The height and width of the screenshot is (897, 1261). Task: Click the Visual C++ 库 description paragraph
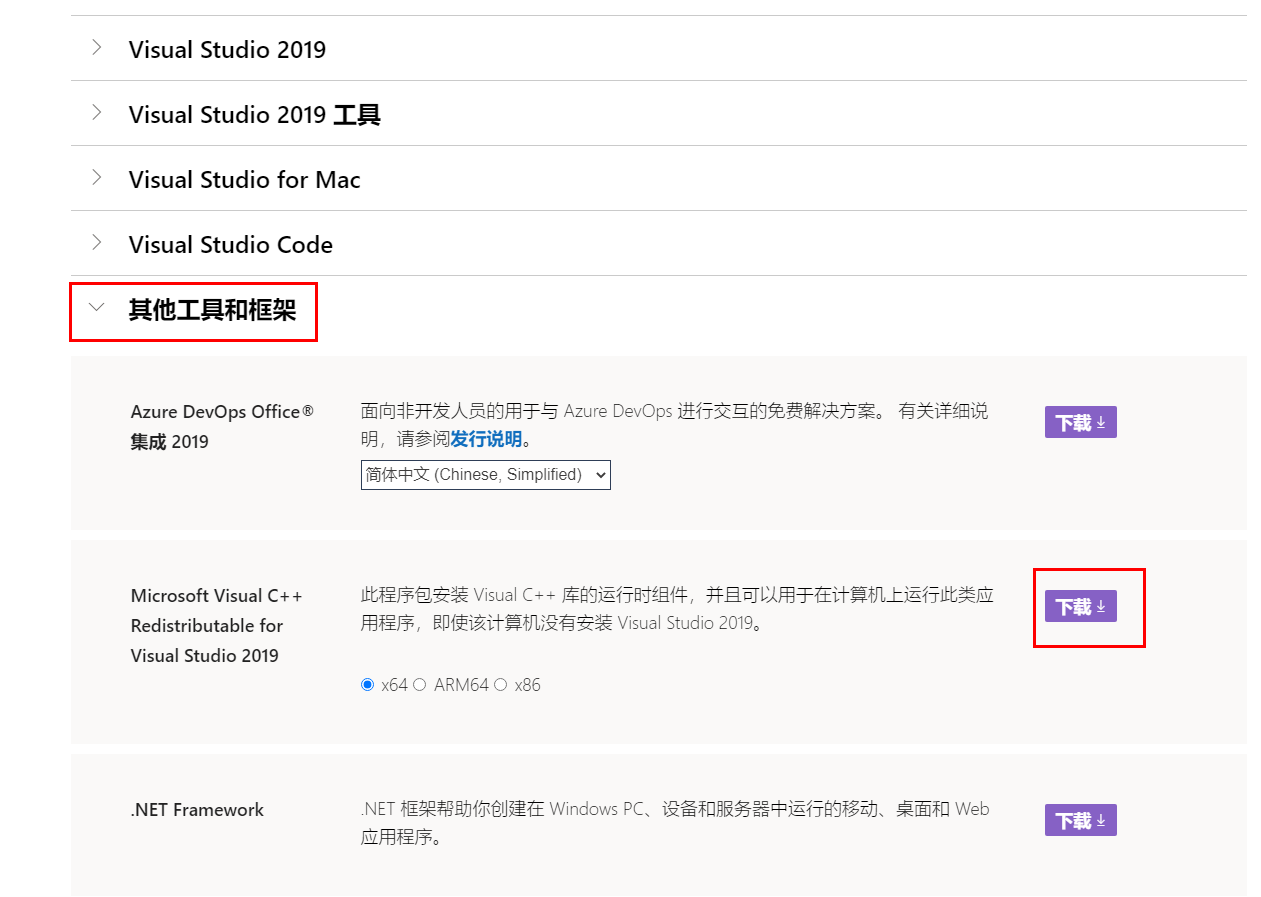pos(677,609)
